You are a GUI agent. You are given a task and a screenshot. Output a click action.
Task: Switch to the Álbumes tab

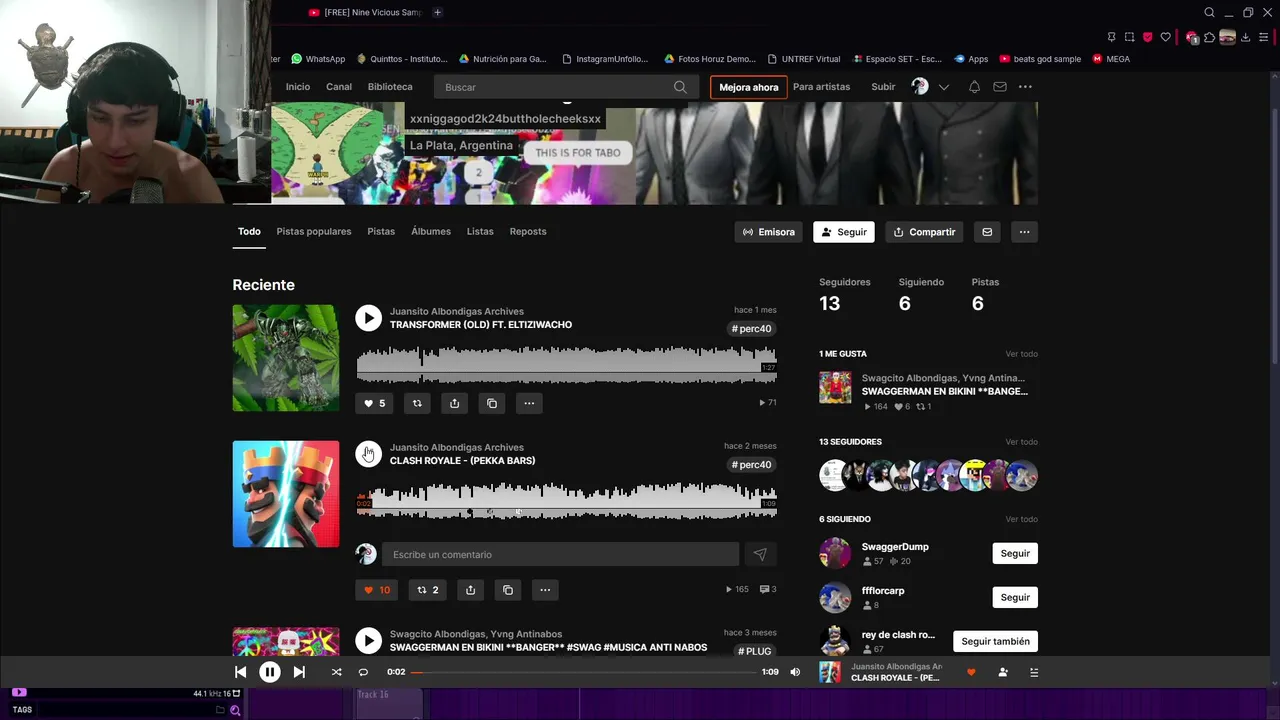[x=431, y=231]
